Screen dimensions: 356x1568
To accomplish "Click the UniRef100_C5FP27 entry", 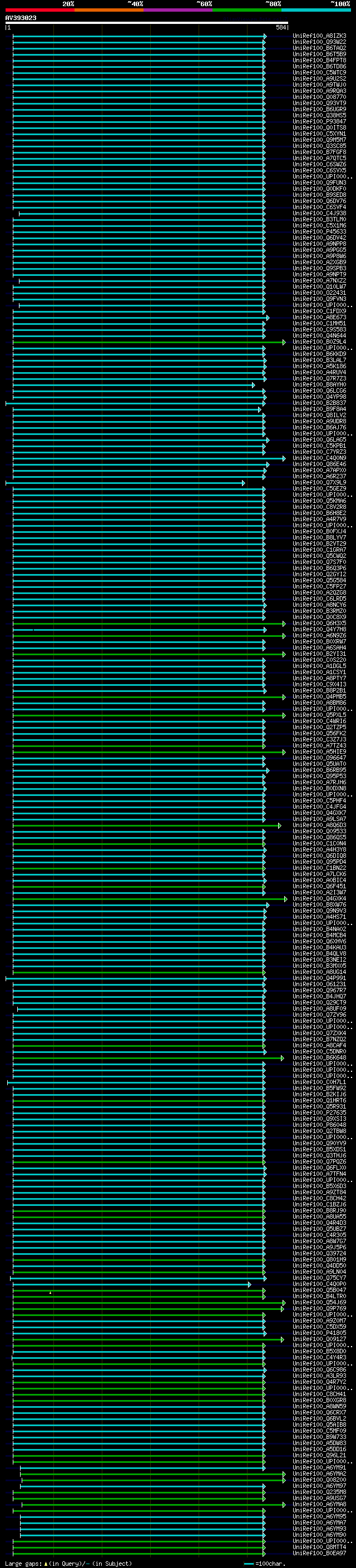I will 319,586.
